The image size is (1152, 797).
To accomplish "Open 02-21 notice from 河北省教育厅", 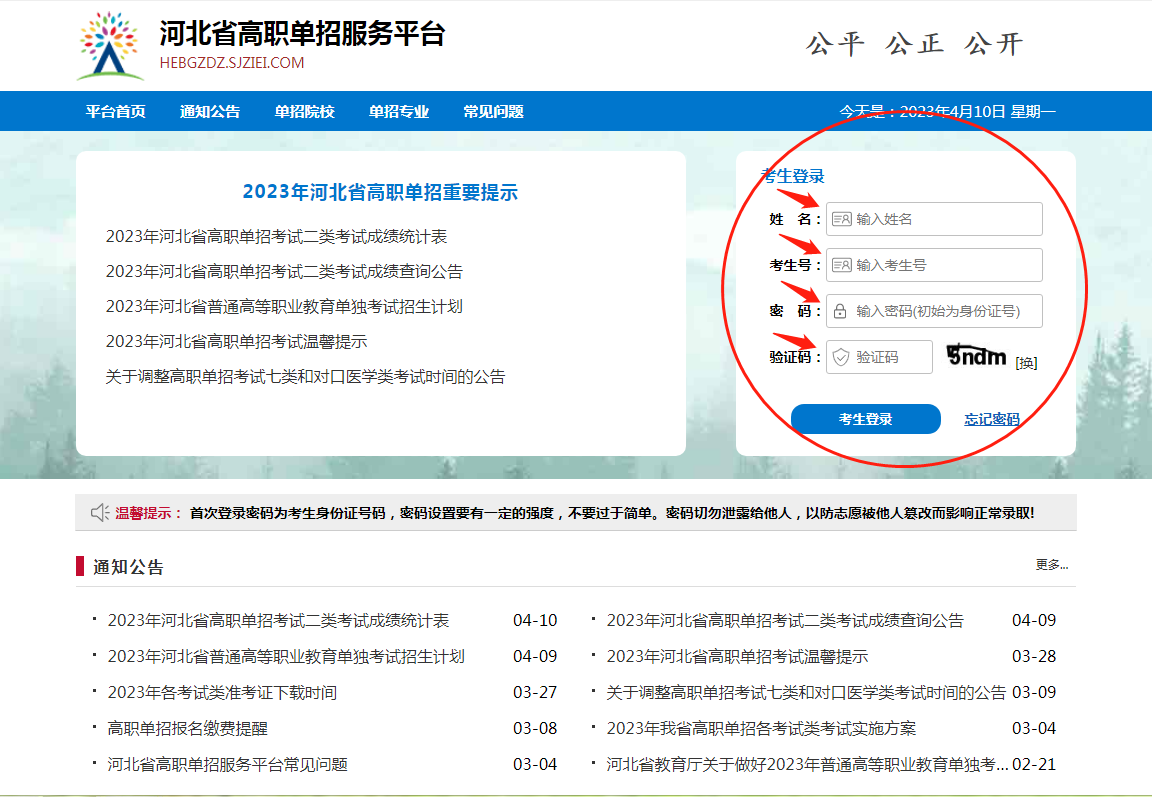I will [x=807, y=765].
